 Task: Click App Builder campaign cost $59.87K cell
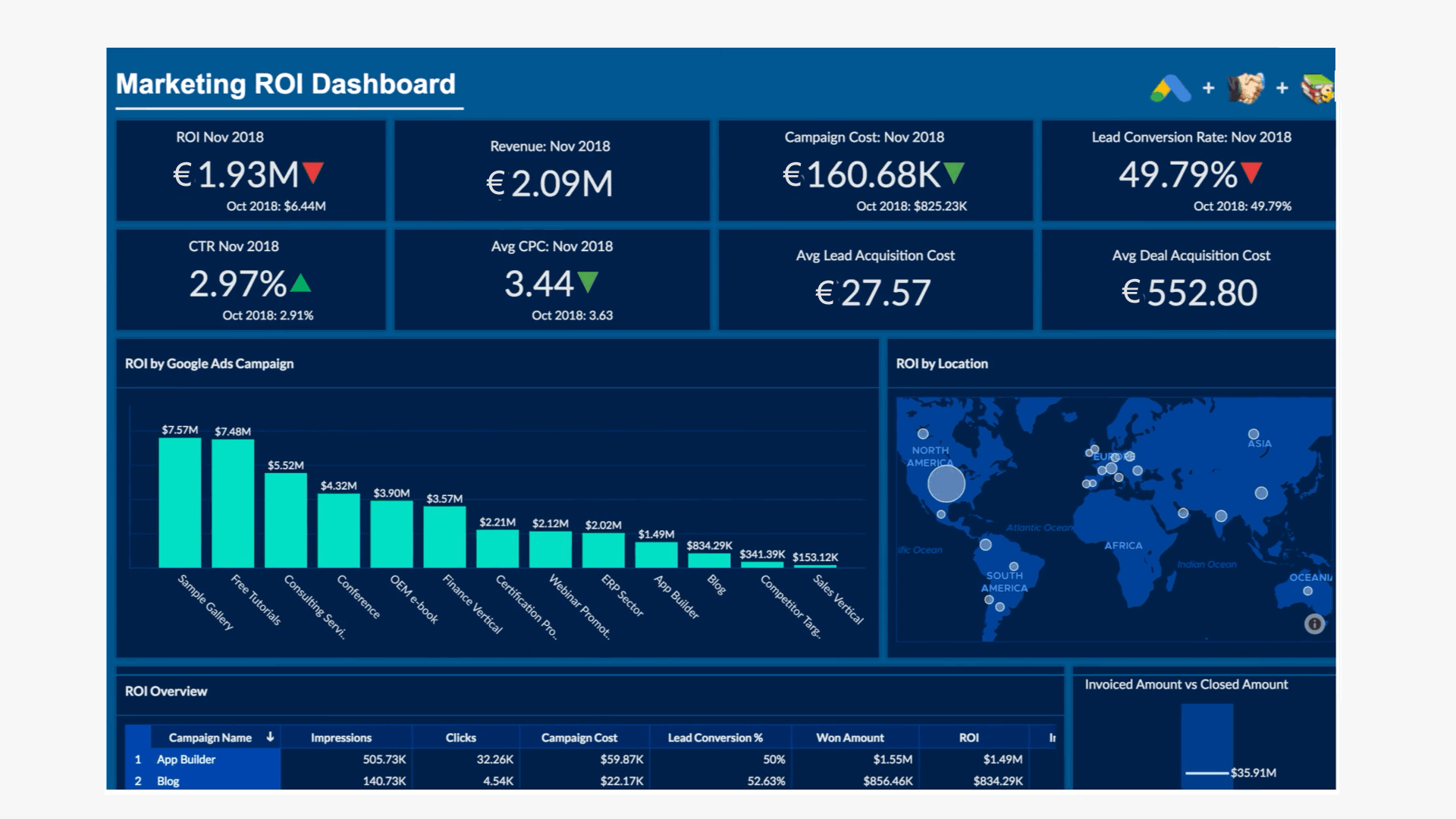(x=585, y=759)
